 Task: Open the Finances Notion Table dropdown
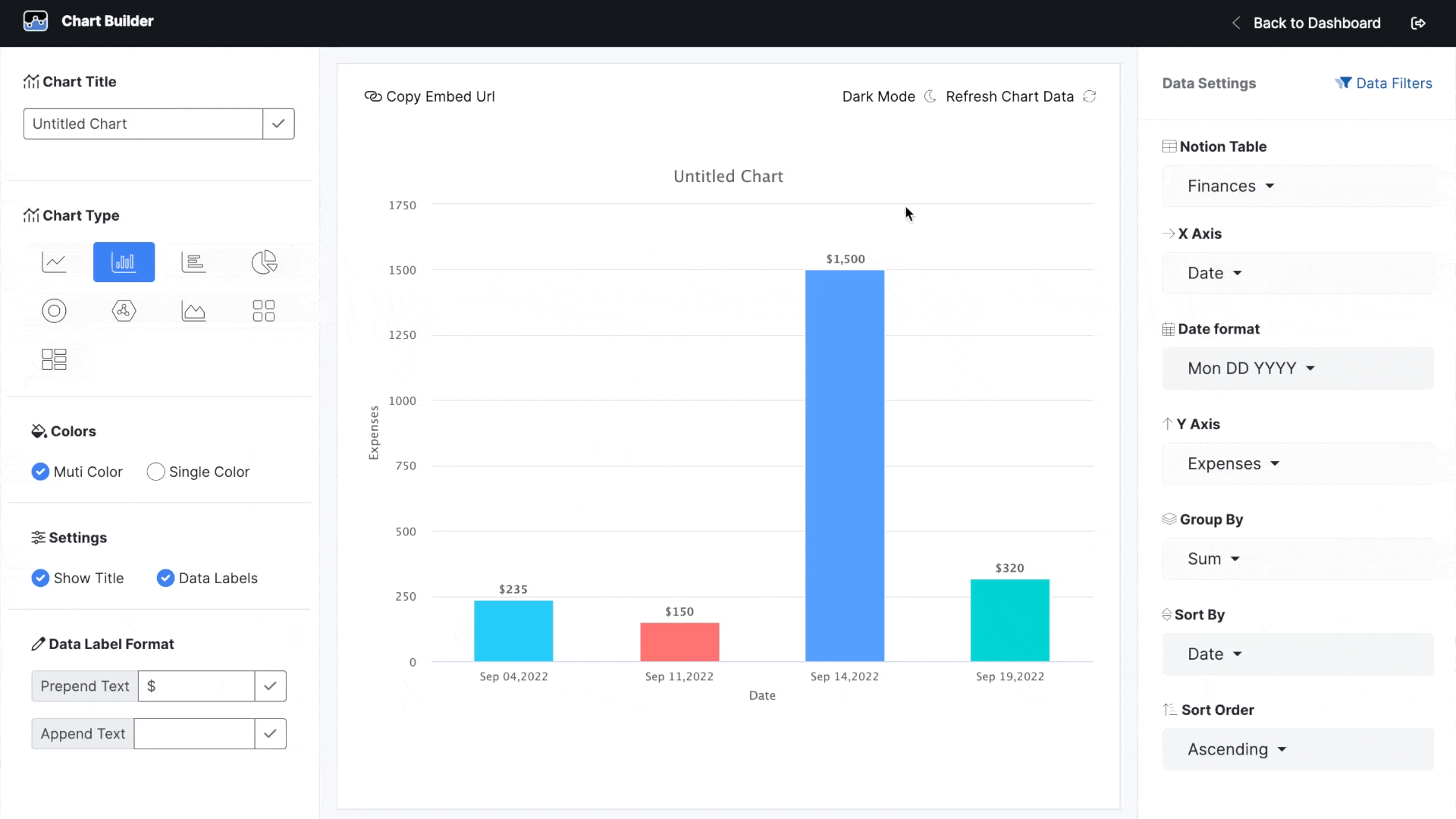pos(1231,186)
